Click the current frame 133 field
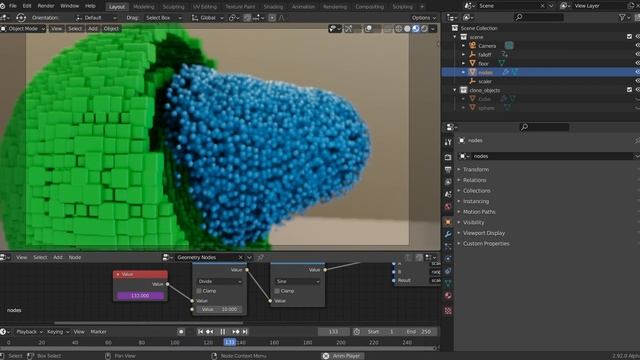Image resolution: width=640 pixels, height=360 pixels. pos(333,332)
